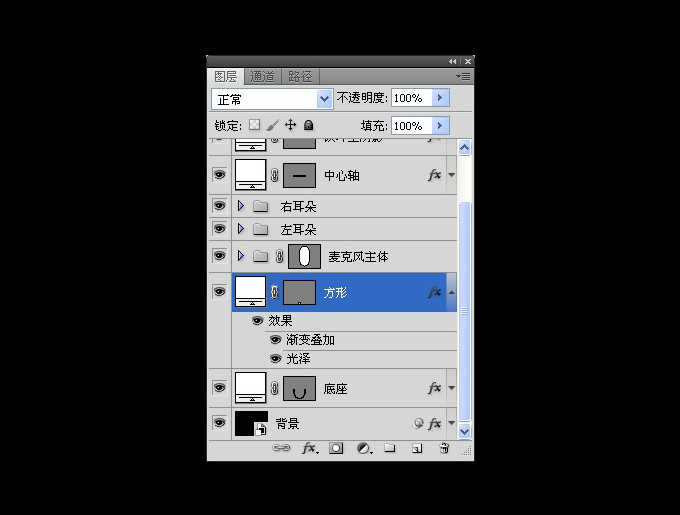The width and height of the screenshot is (680, 515).
Task: Click the fx icon on 方形 layer
Action: (x=435, y=292)
